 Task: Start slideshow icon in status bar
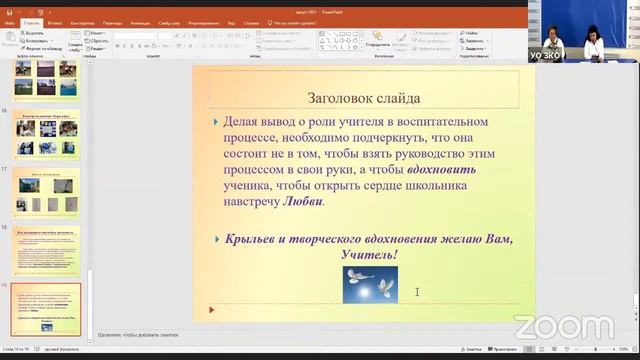[567, 349]
